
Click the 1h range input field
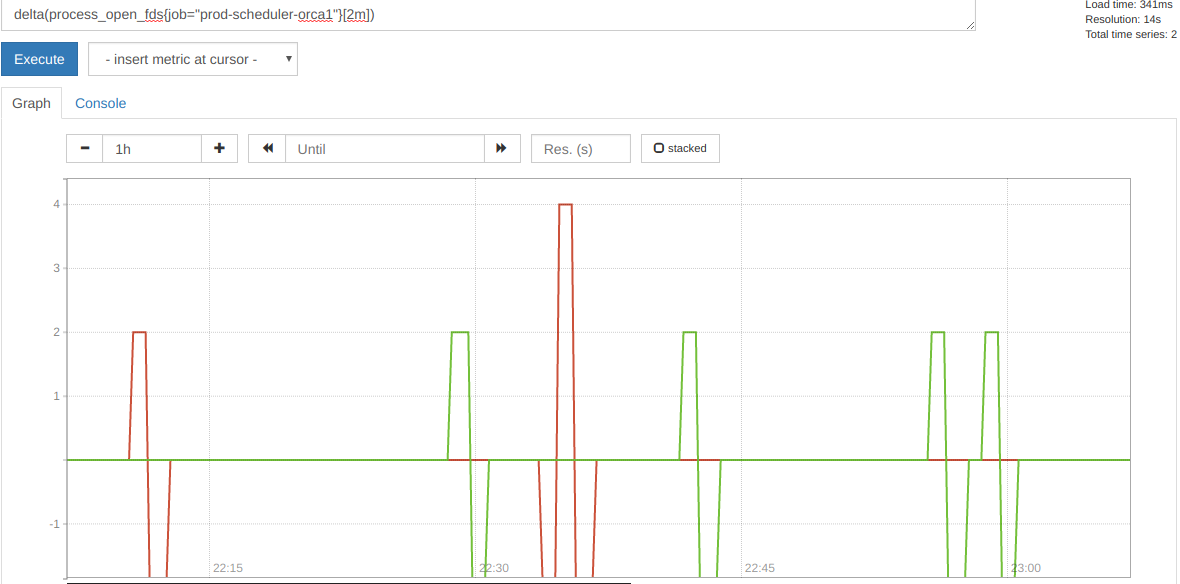click(152, 148)
